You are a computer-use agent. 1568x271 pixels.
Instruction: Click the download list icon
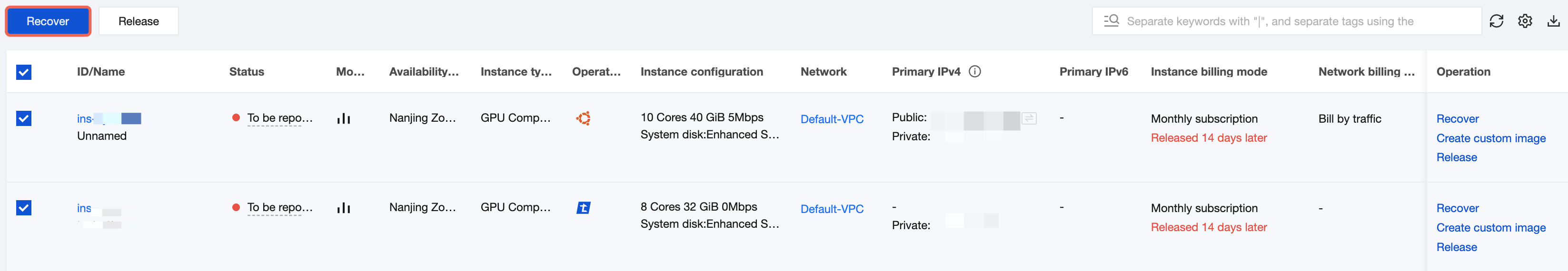click(1553, 21)
